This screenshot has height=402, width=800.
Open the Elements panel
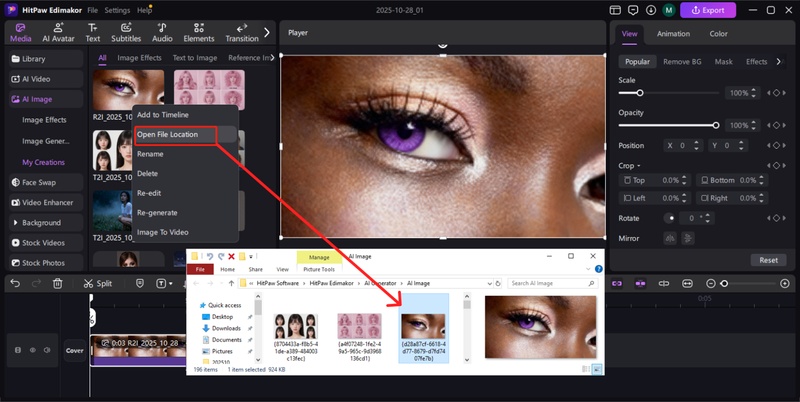(198, 33)
